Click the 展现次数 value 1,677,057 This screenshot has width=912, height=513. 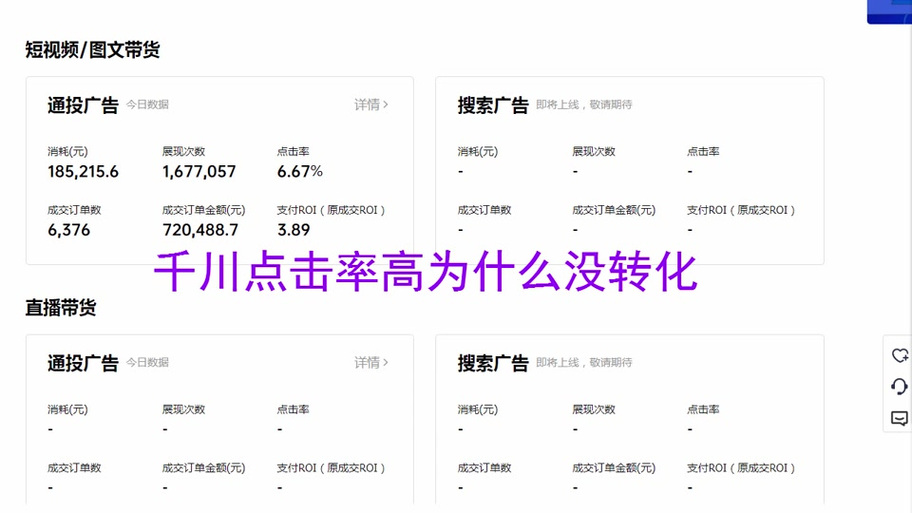(x=199, y=172)
